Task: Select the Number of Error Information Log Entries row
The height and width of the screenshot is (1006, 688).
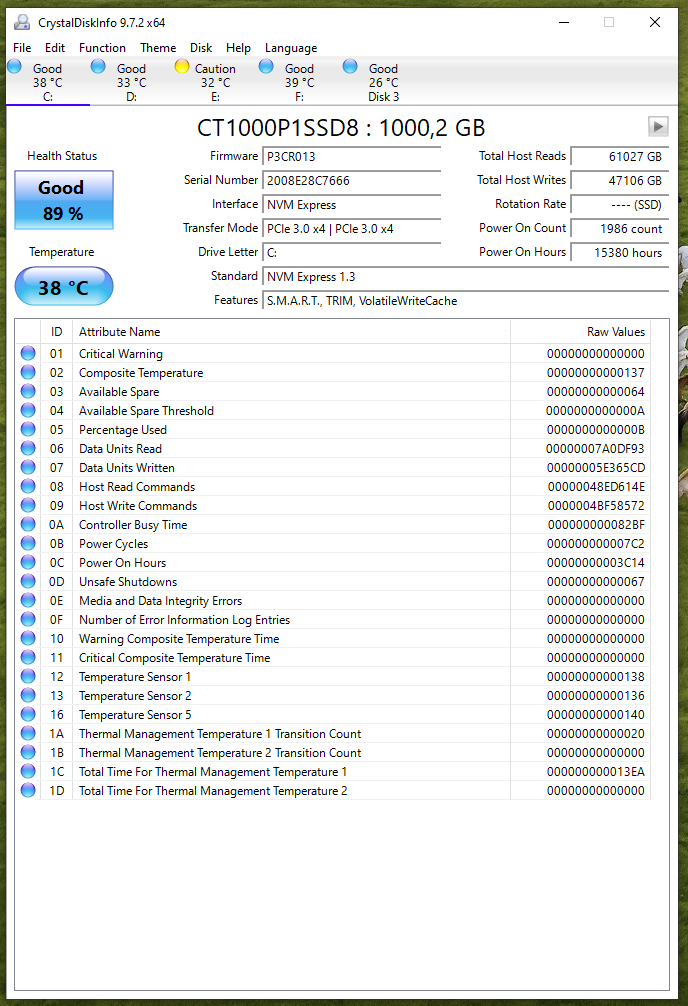Action: tap(332, 620)
